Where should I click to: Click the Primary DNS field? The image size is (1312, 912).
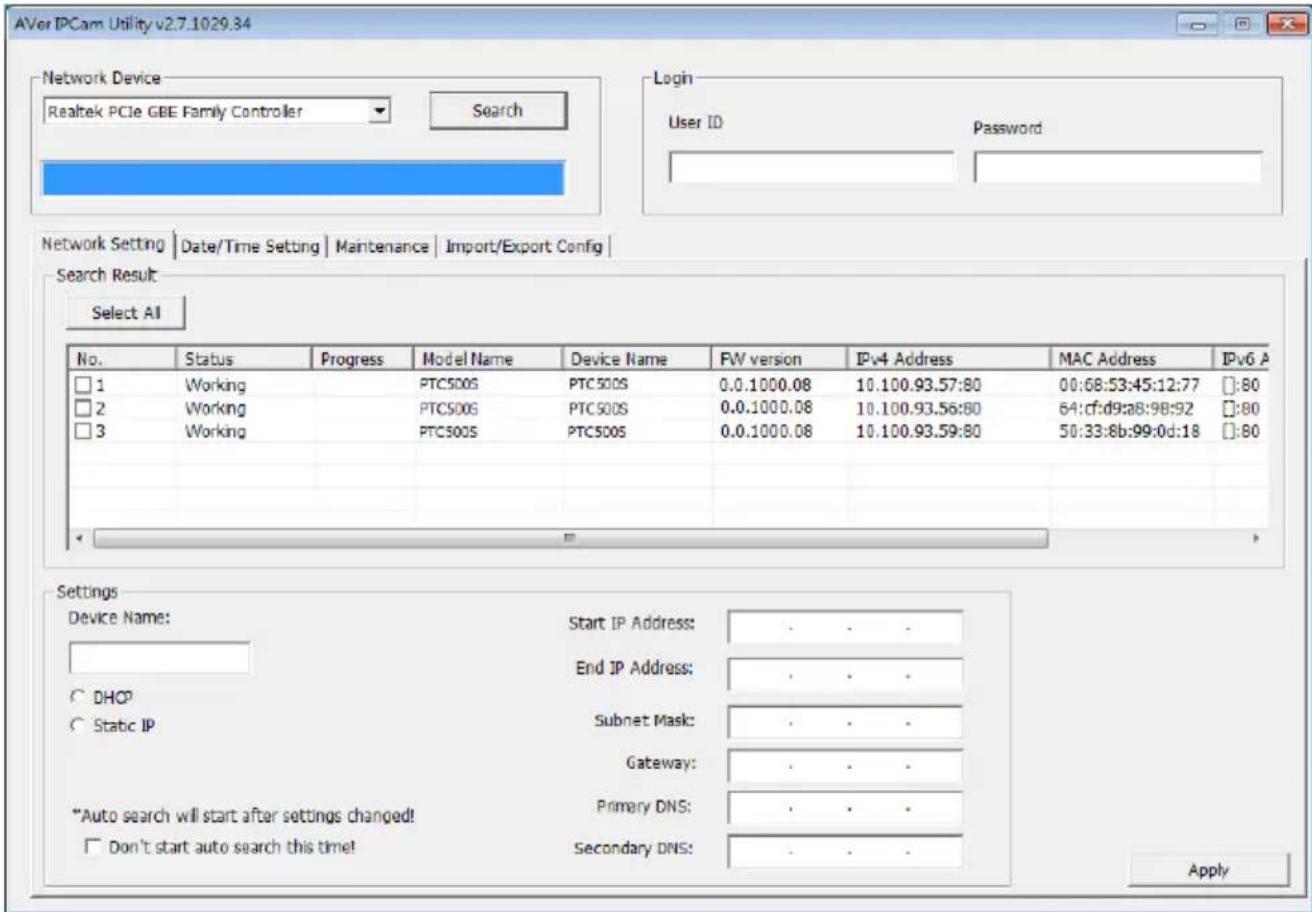click(845, 807)
